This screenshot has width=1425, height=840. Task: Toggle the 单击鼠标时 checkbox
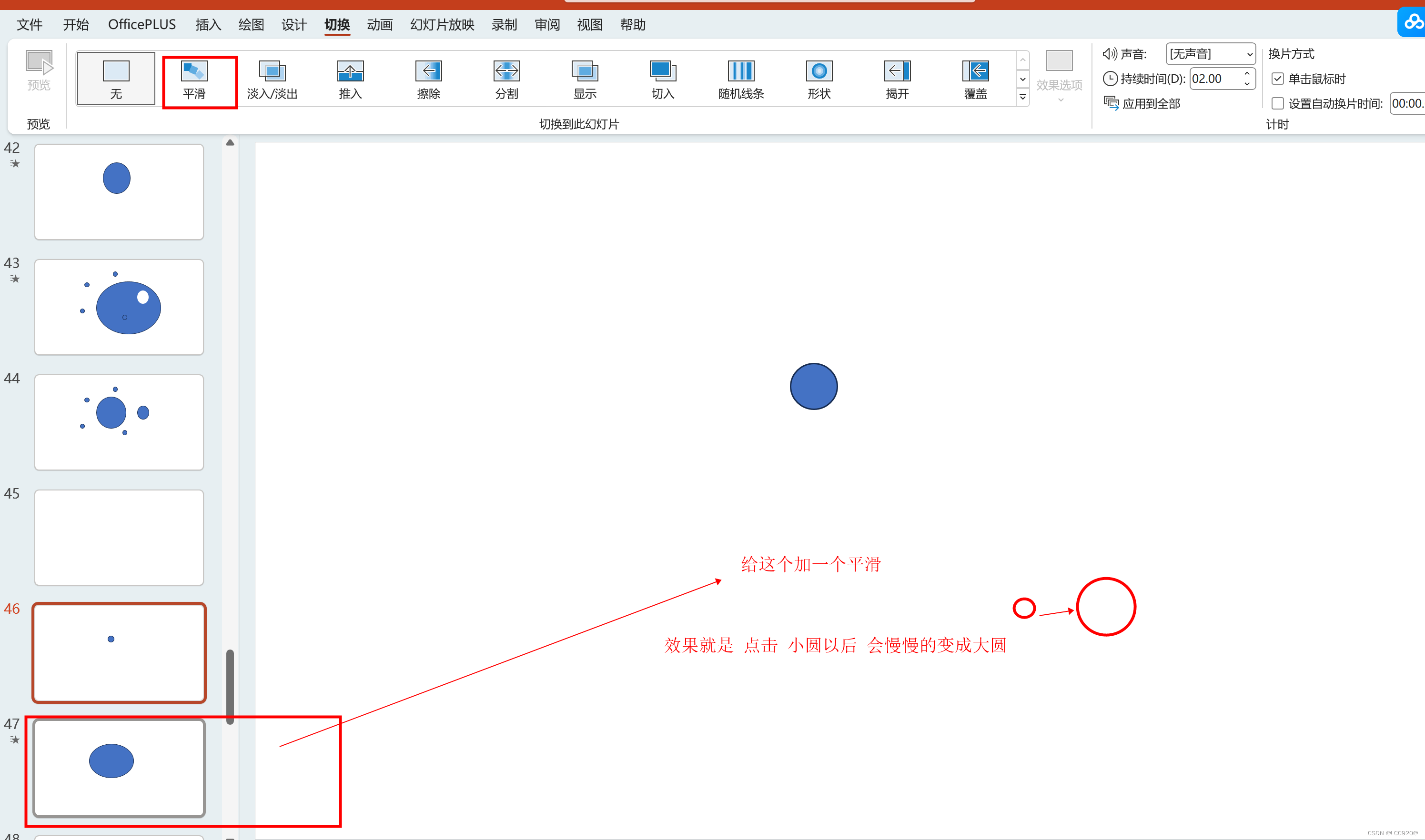pos(1278,79)
